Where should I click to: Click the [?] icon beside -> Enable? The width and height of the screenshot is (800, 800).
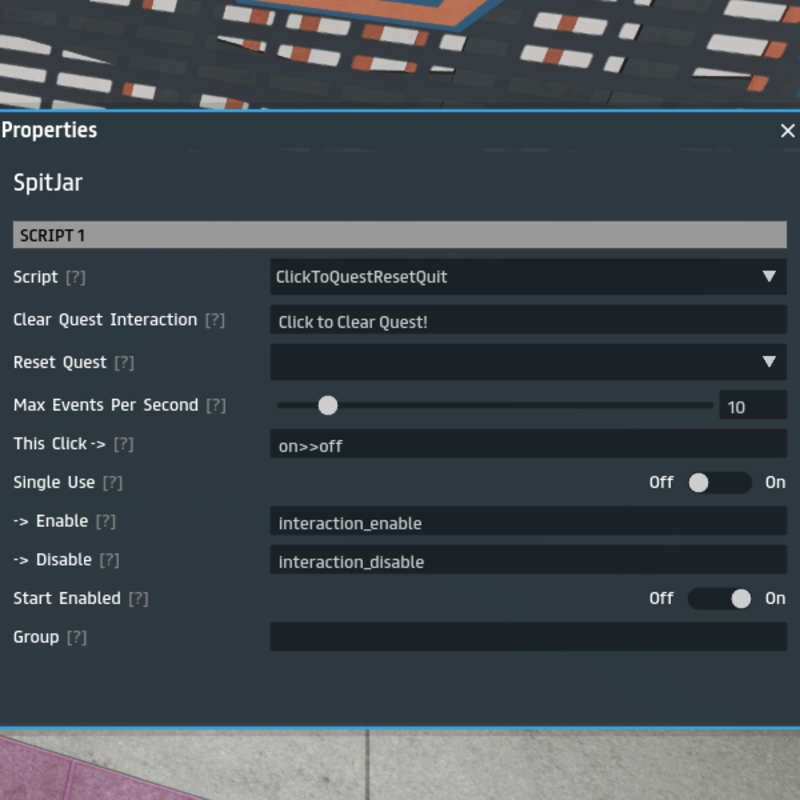(x=106, y=522)
